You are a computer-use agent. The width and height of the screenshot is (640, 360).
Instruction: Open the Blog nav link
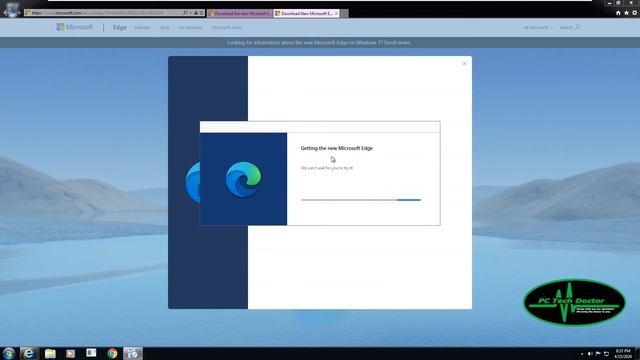pos(165,27)
